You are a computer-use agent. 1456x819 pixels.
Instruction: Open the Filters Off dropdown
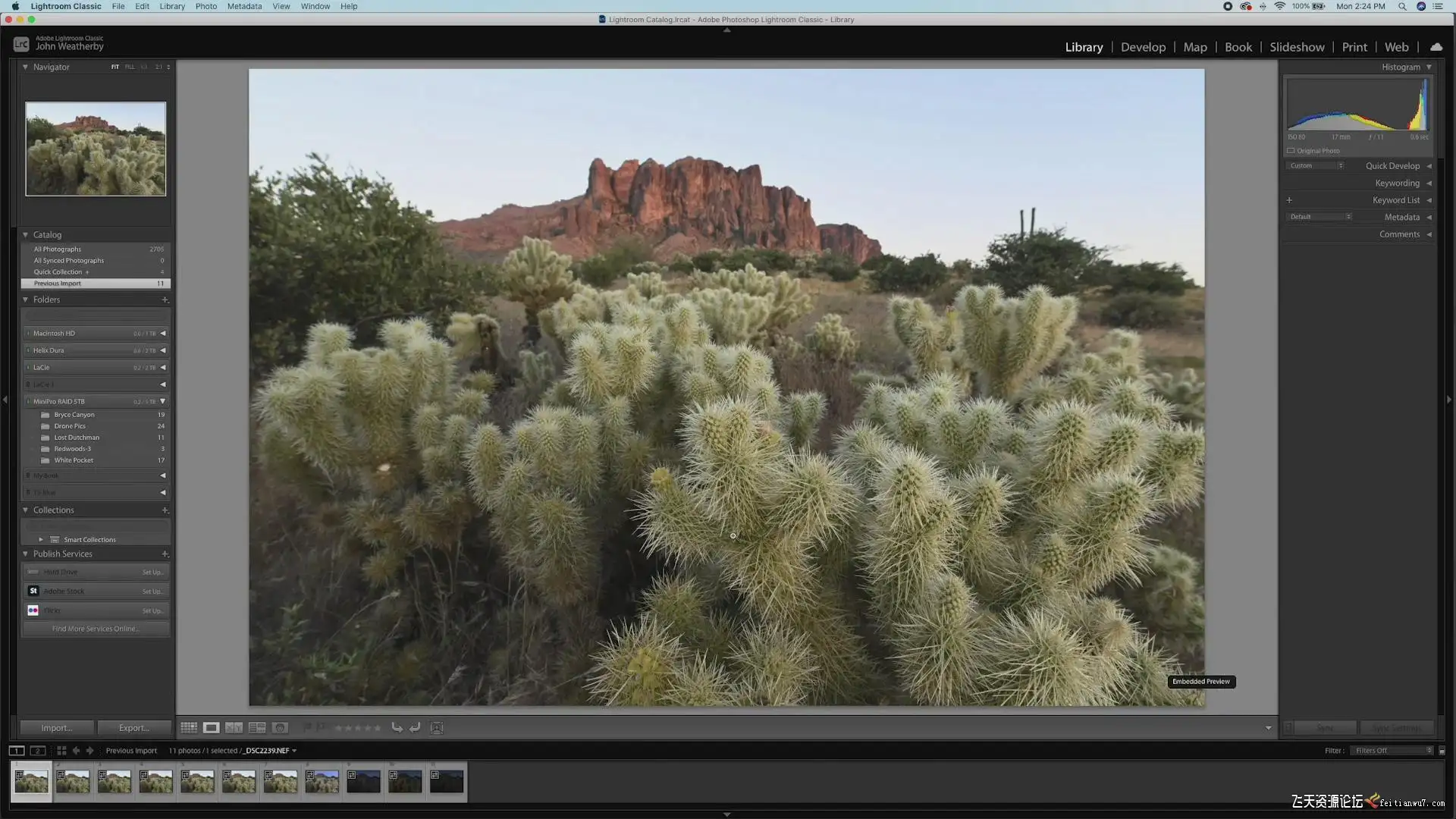point(1392,751)
